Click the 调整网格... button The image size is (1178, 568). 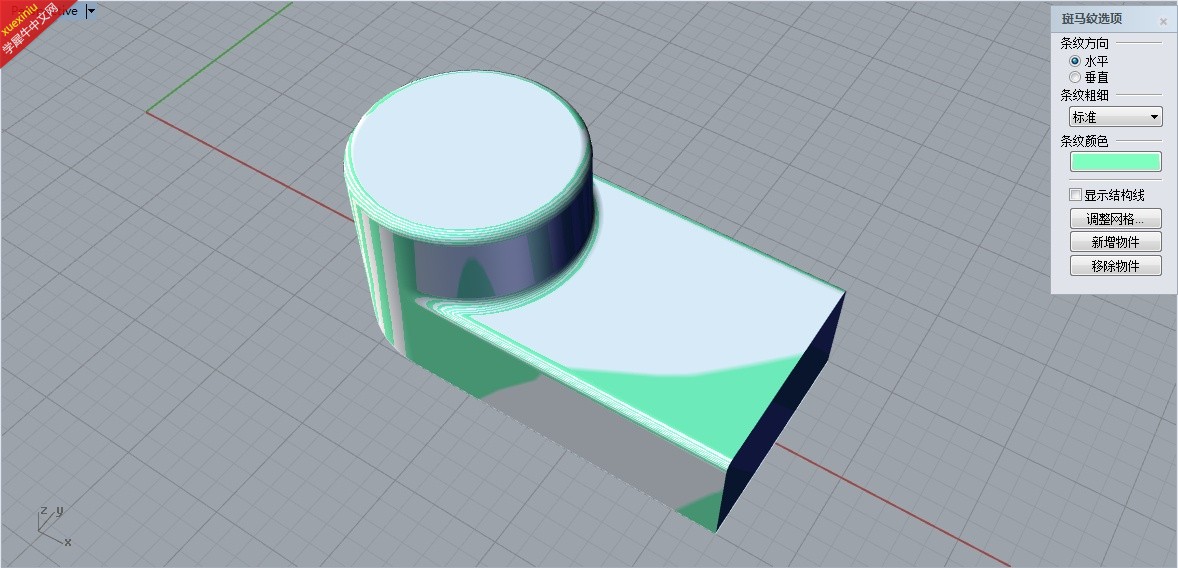[x=1116, y=219]
